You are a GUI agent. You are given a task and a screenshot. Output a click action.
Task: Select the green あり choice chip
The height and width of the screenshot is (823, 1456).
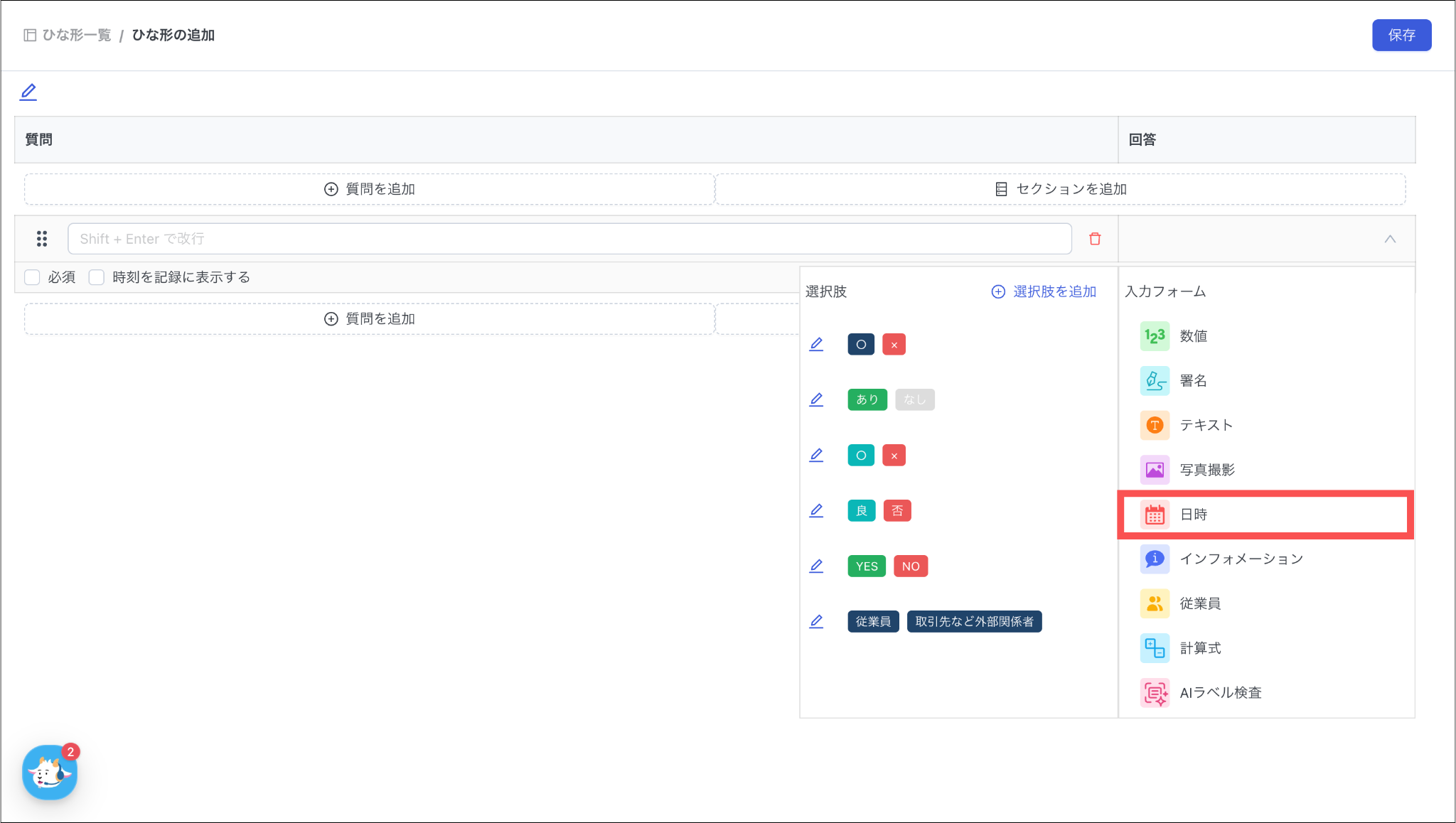(867, 399)
